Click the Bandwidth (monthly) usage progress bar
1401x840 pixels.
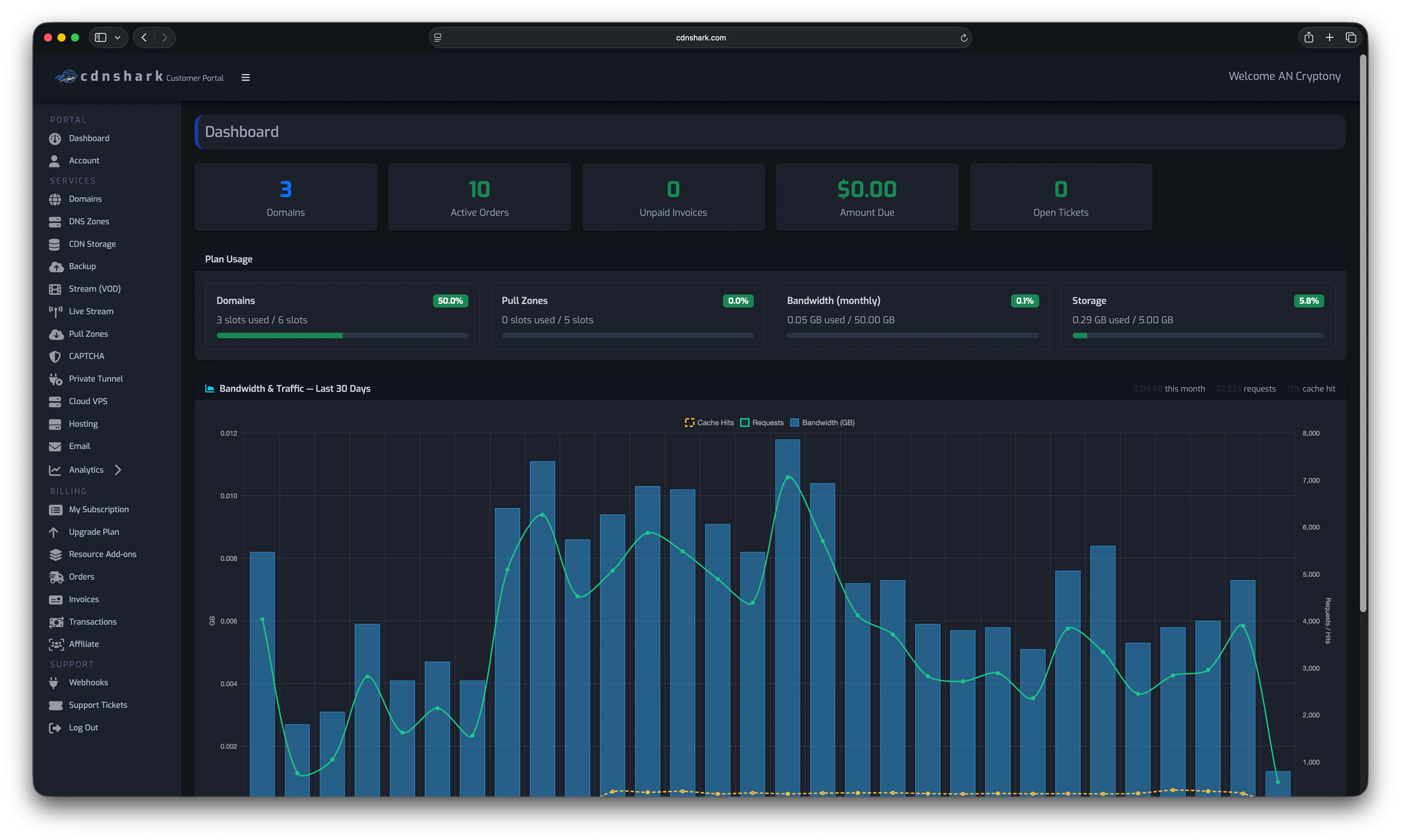(913, 336)
